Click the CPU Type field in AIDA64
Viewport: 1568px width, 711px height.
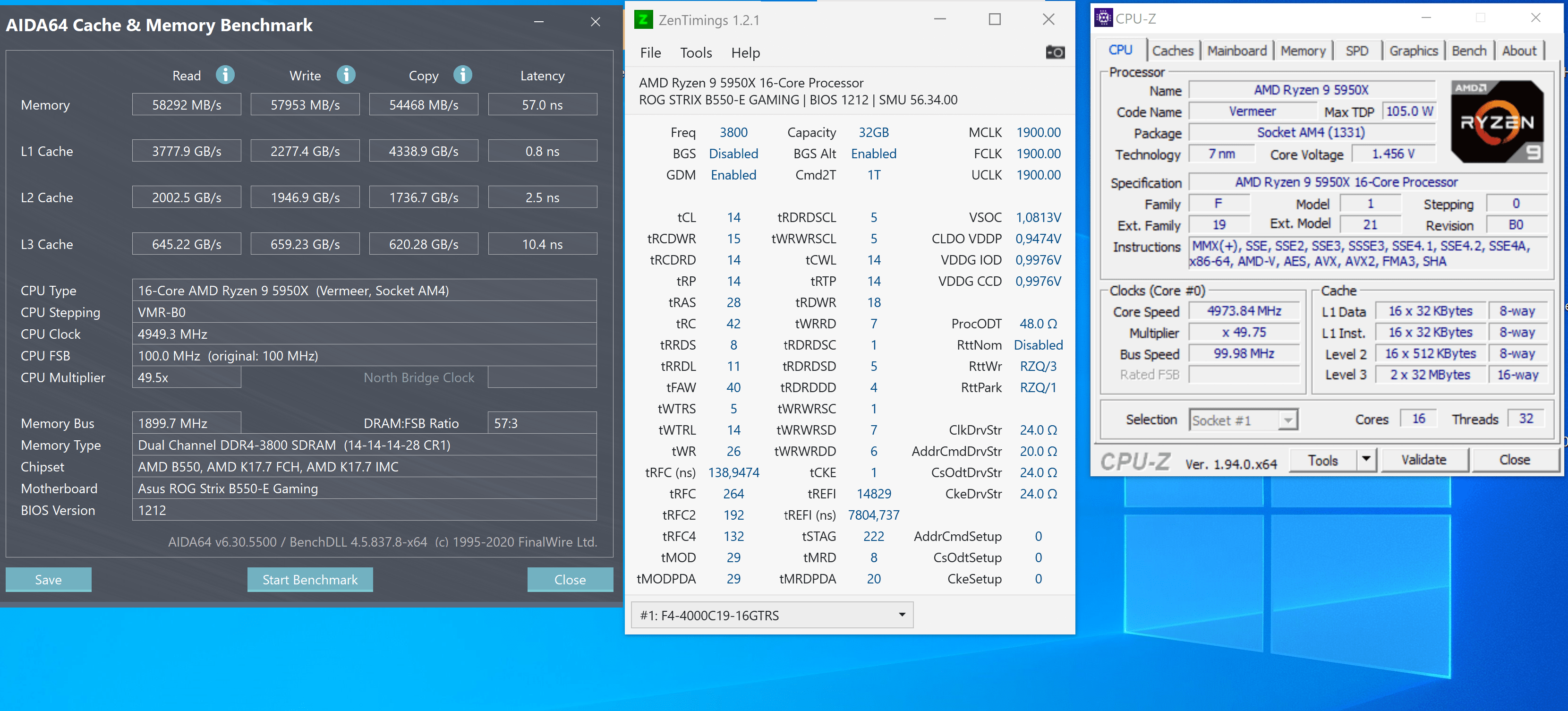(364, 291)
